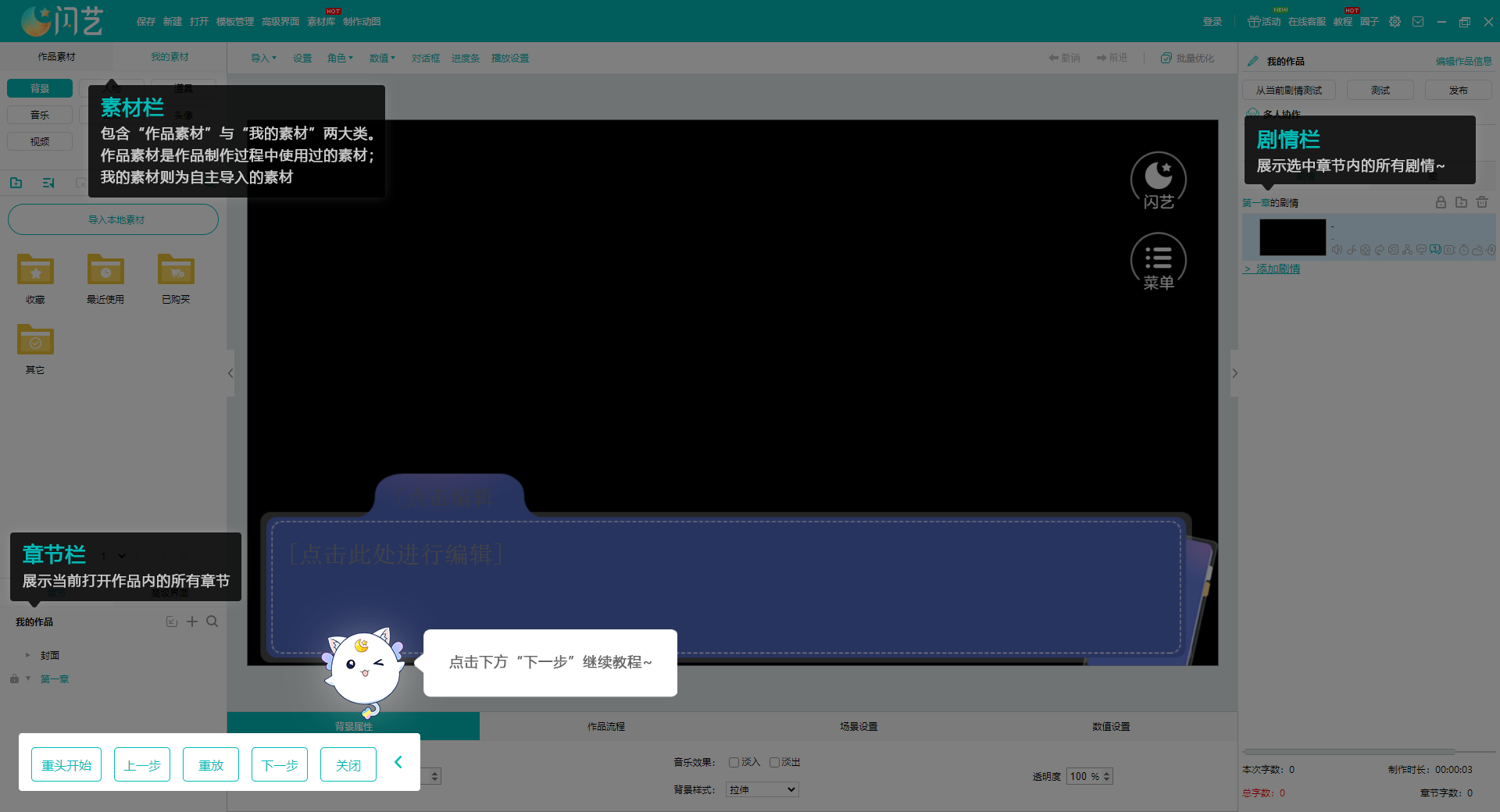Viewport: 1500px width, 812px height.
Task: Click the new folder icon above the chapter list
Action: pos(1461,202)
